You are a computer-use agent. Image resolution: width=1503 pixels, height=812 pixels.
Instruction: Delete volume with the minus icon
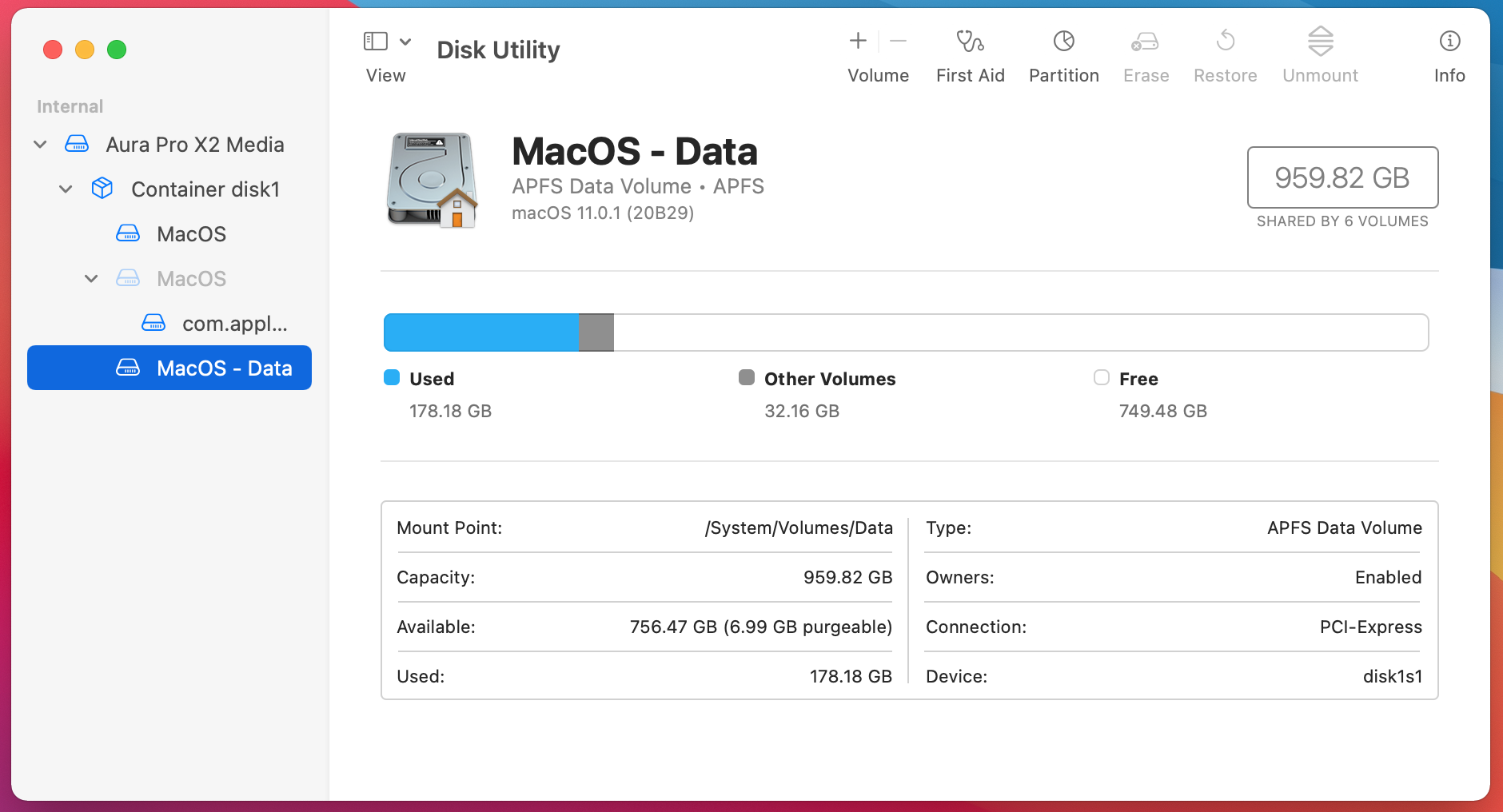tap(898, 41)
